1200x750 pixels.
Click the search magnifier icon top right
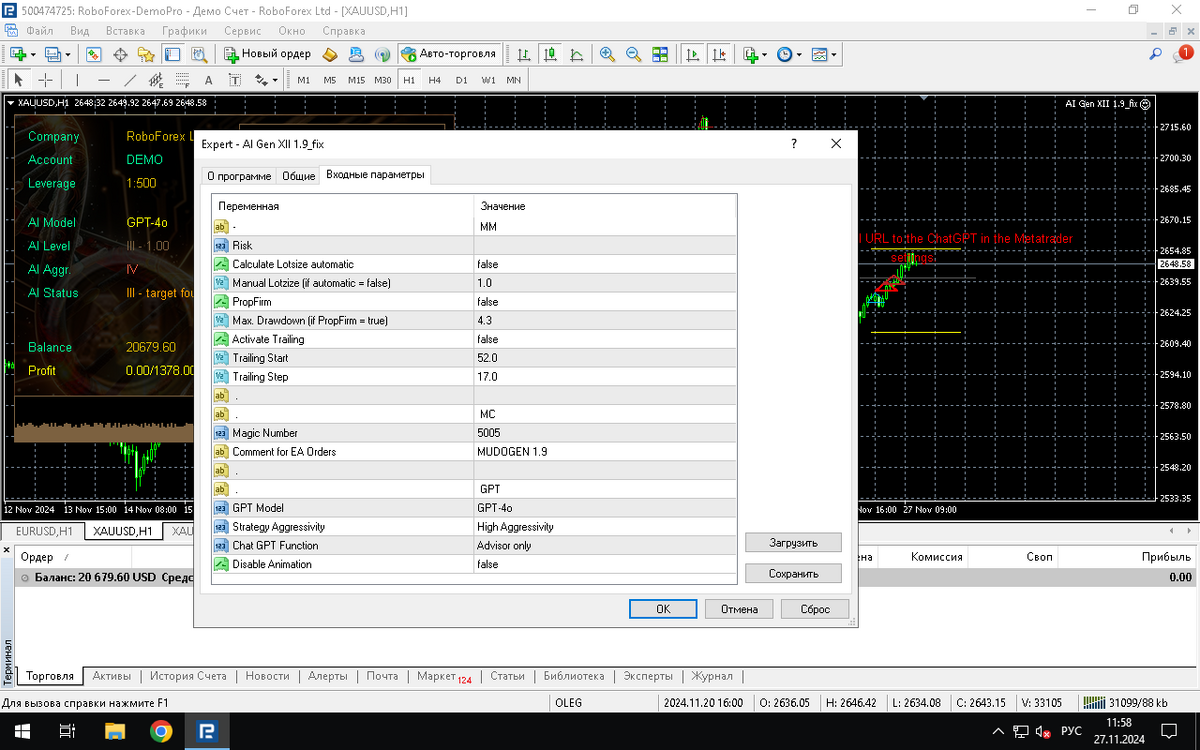1156,54
